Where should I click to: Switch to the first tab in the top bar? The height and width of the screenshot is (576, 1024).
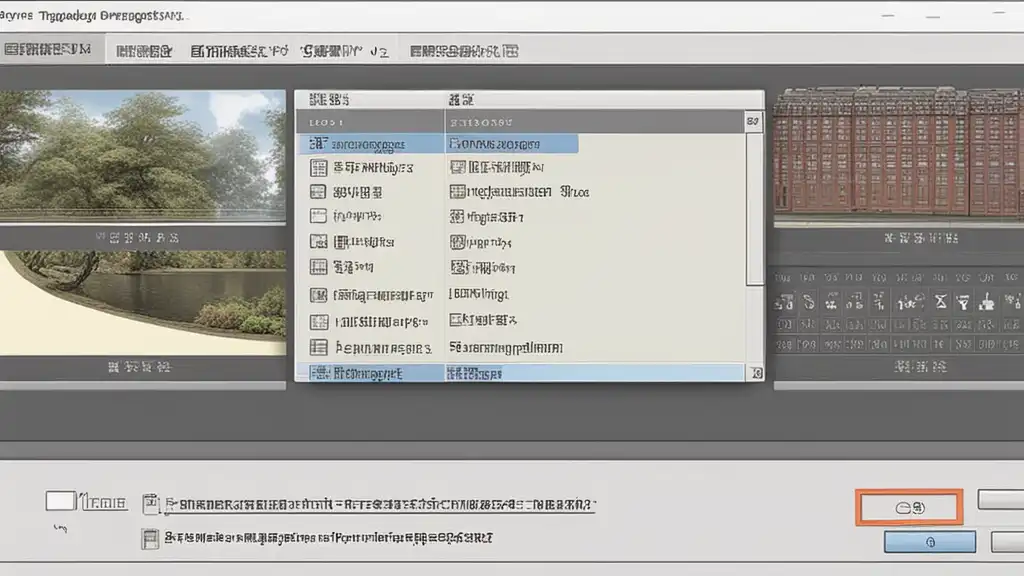click(x=51, y=50)
